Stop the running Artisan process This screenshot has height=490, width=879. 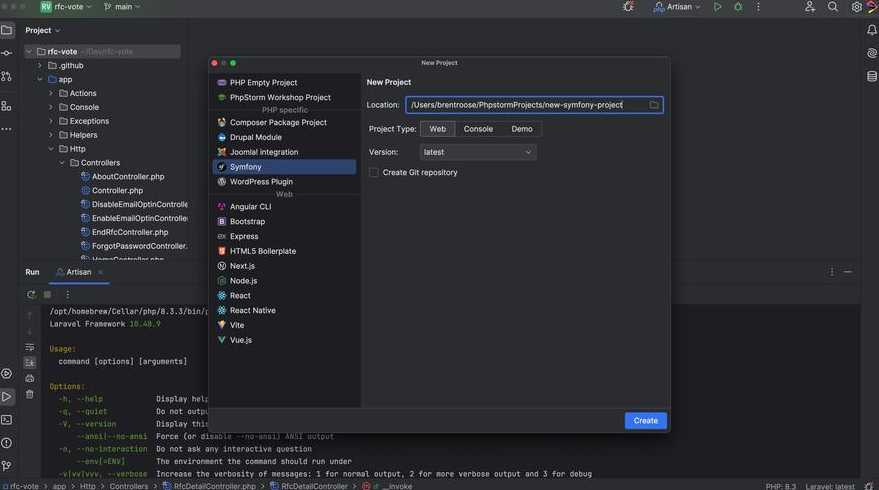48,294
